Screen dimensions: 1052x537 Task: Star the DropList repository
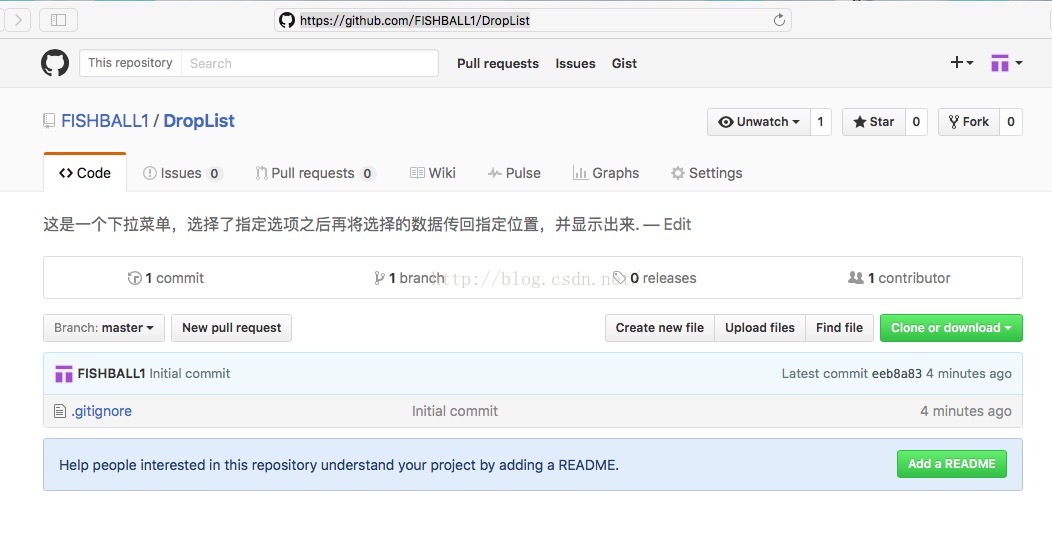tap(874, 122)
